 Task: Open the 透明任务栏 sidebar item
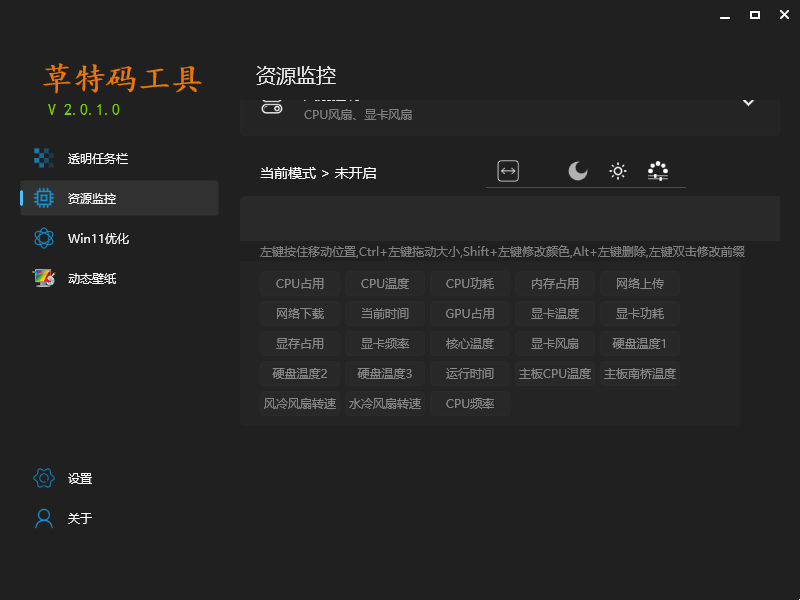[98, 158]
